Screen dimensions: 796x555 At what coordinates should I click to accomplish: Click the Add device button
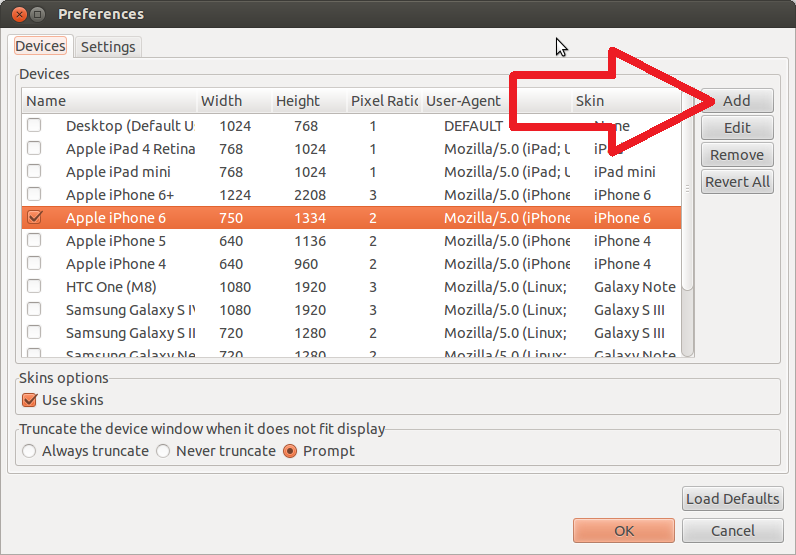point(737,101)
